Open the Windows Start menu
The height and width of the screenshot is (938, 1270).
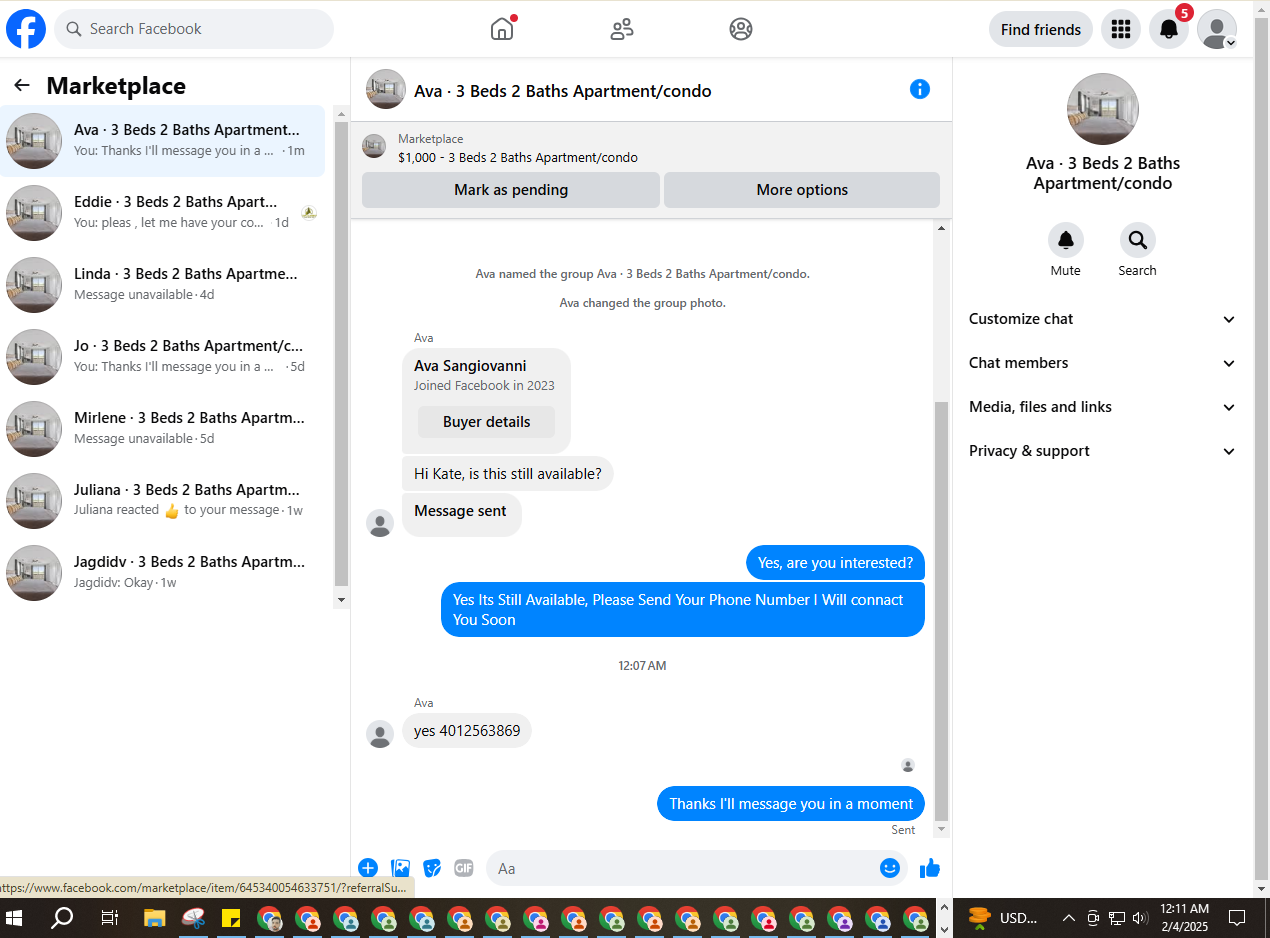coord(14,918)
